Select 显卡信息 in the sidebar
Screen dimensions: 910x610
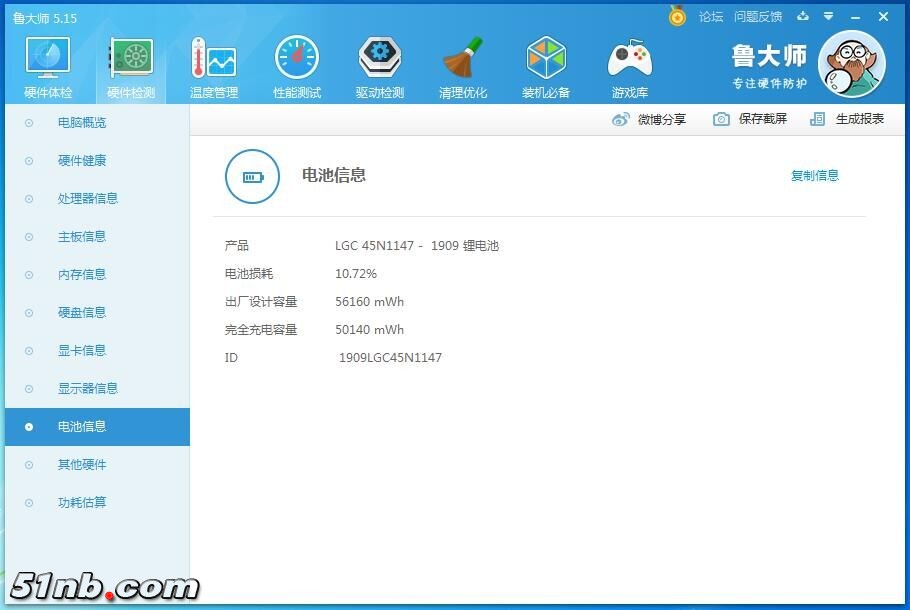coord(82,350)
